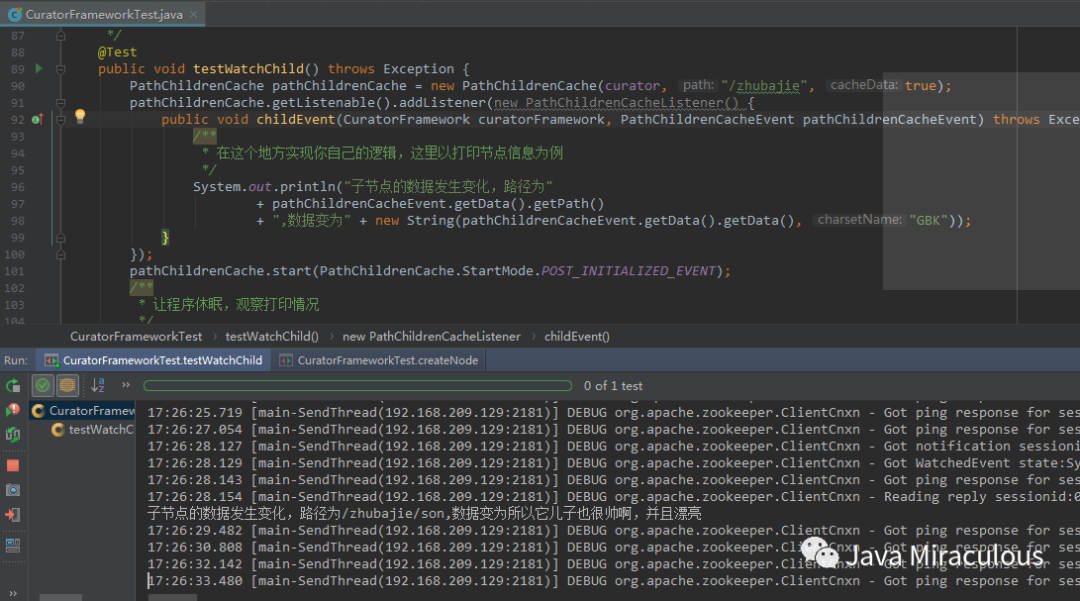Click the "/zhubajie" path string
This screenshot has height=601, width=1080.
pyautogui.click(x=764, y=86)
